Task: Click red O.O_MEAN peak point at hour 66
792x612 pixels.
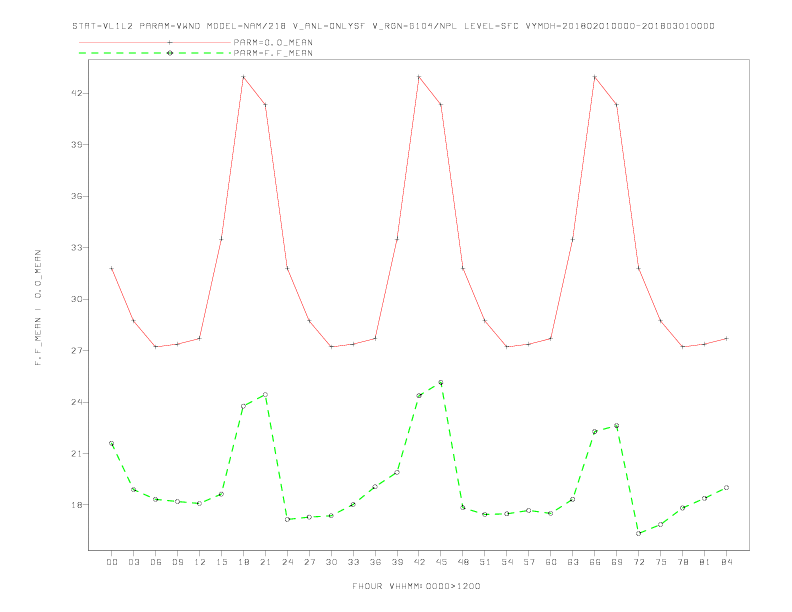Action: (x=595, y=77)
